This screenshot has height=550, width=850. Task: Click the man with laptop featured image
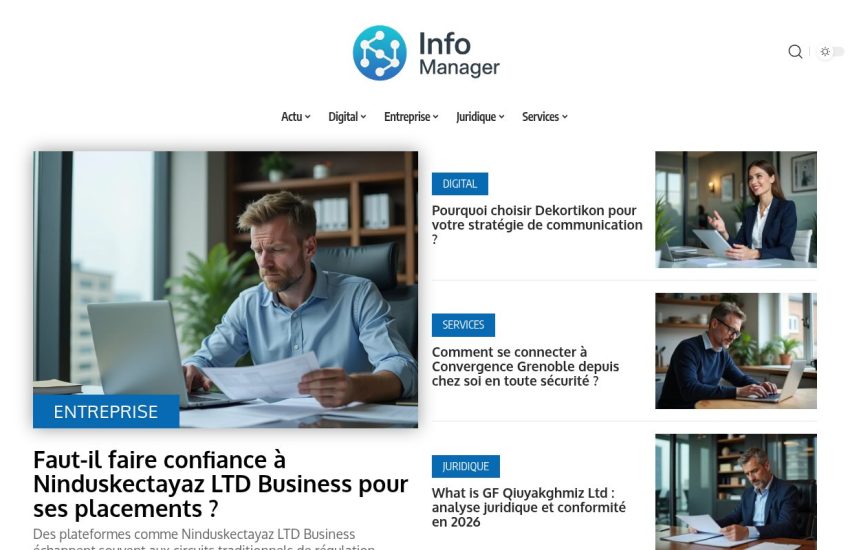click(x=226, y=289)
